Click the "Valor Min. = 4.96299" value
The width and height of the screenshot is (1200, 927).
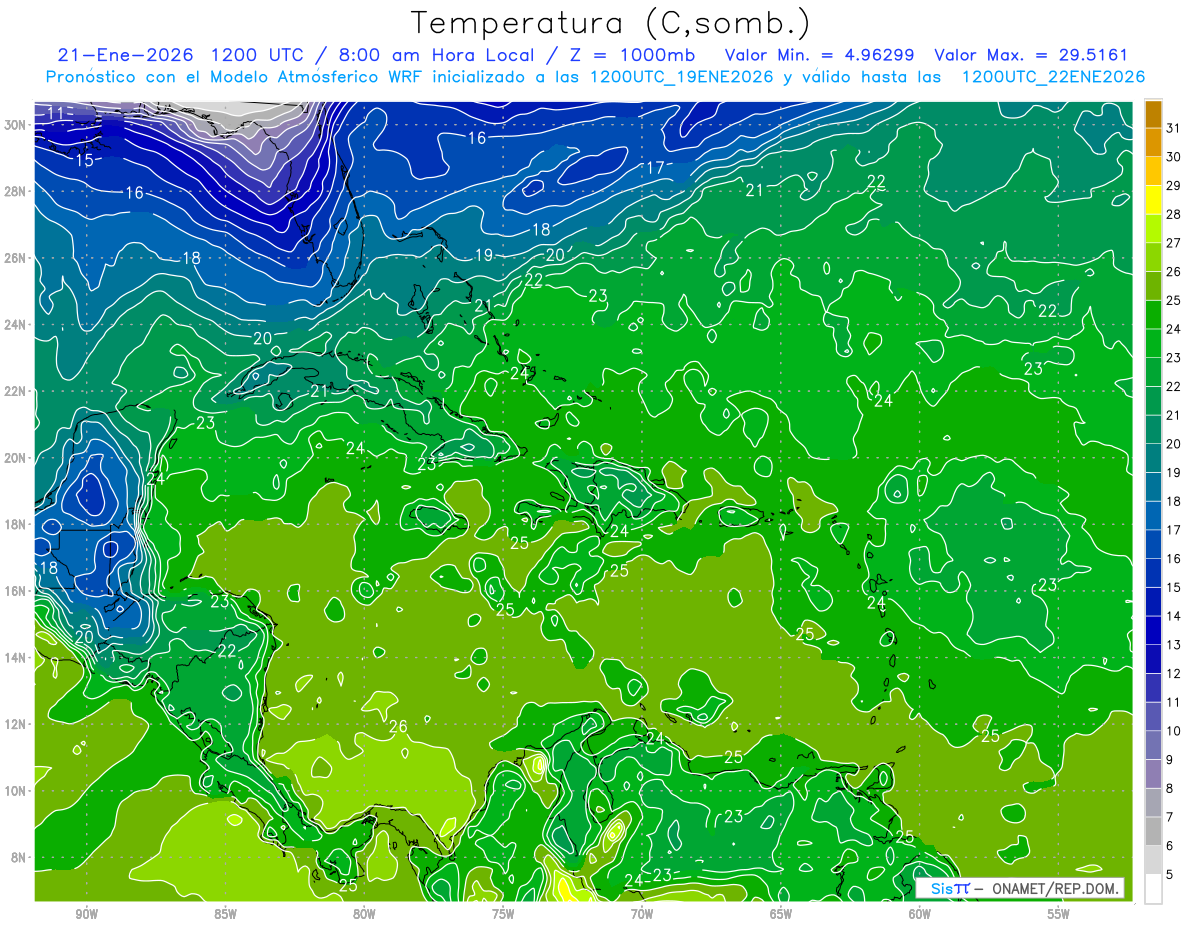[x=822, y=55]
